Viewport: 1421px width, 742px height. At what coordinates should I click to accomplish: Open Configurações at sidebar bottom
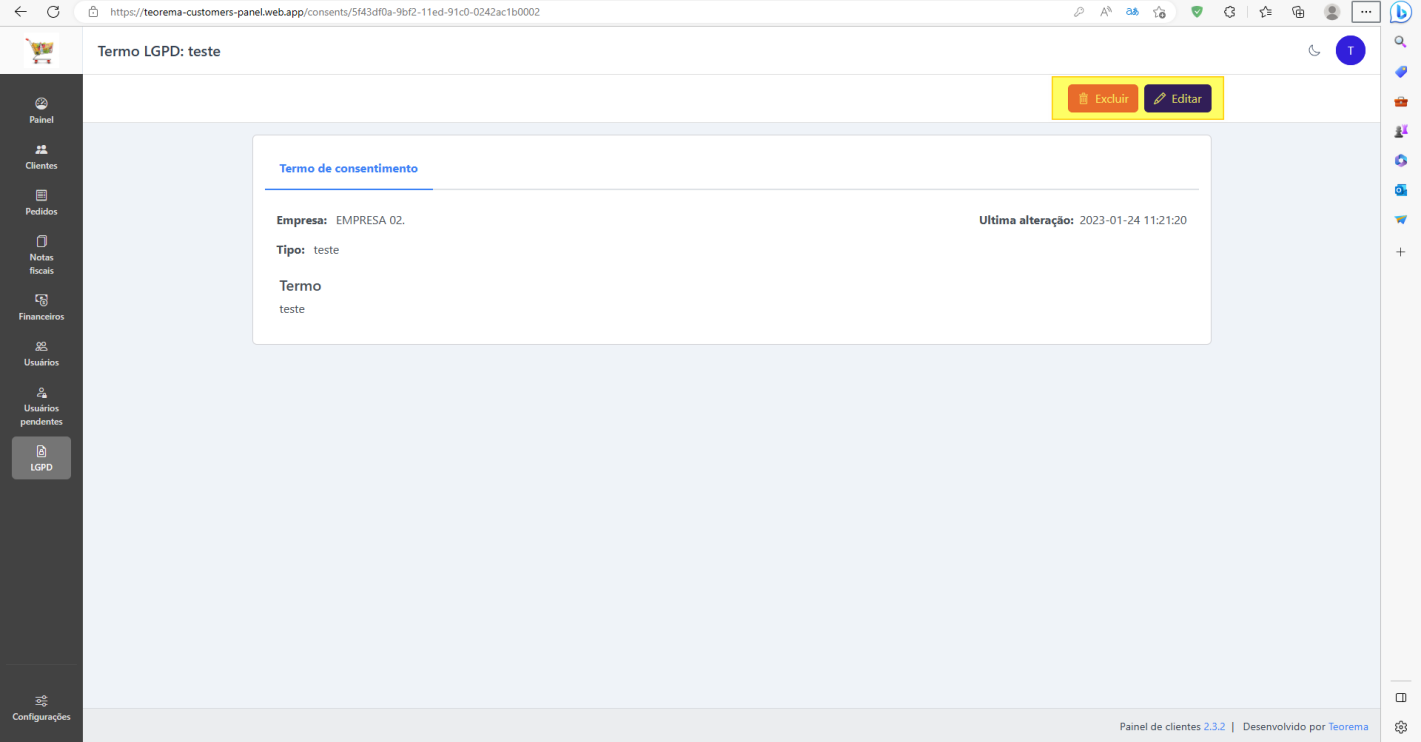(41, 707)
